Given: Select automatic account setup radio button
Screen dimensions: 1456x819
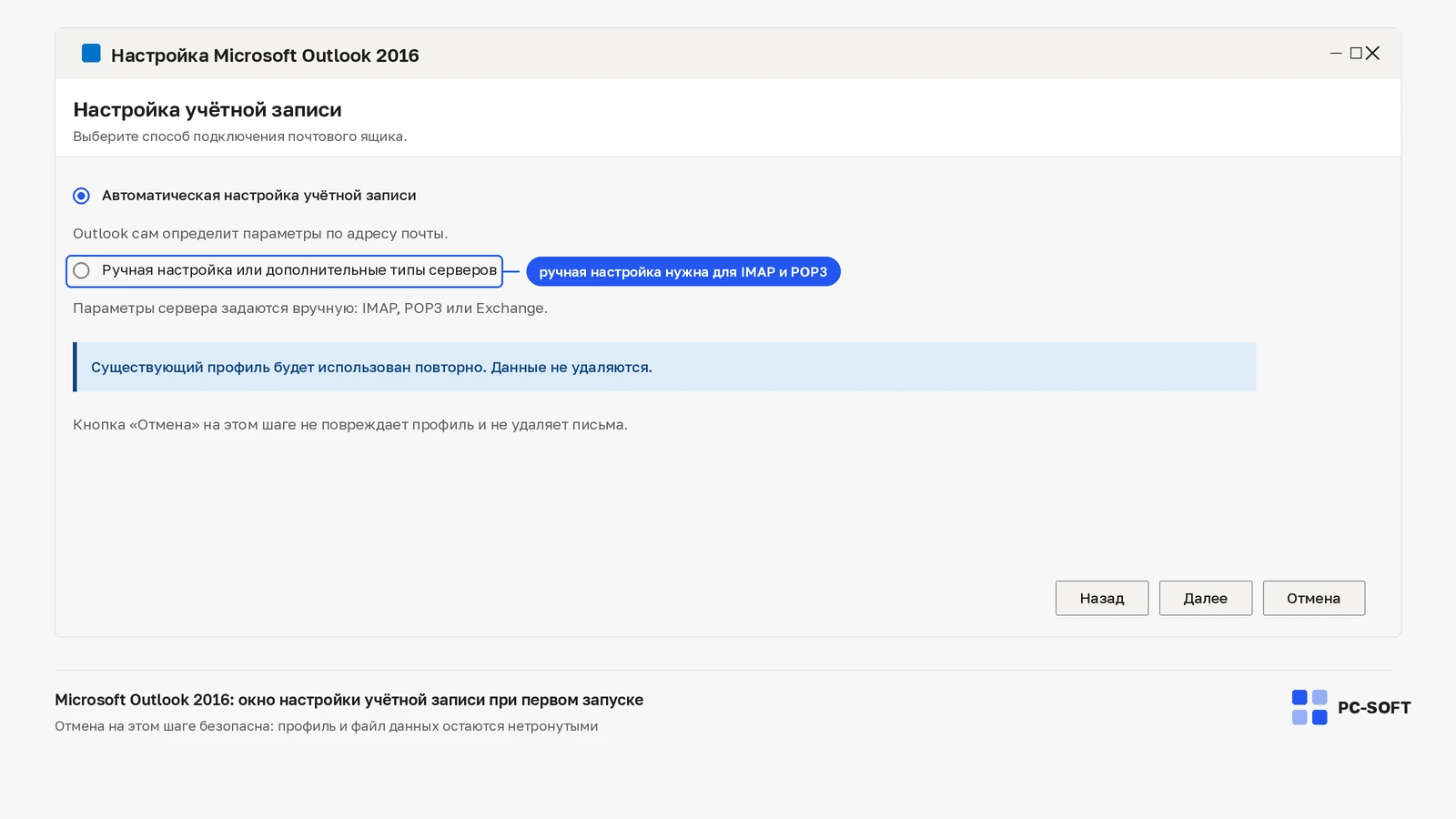Looking at the screenshot, I should [81, 196].
